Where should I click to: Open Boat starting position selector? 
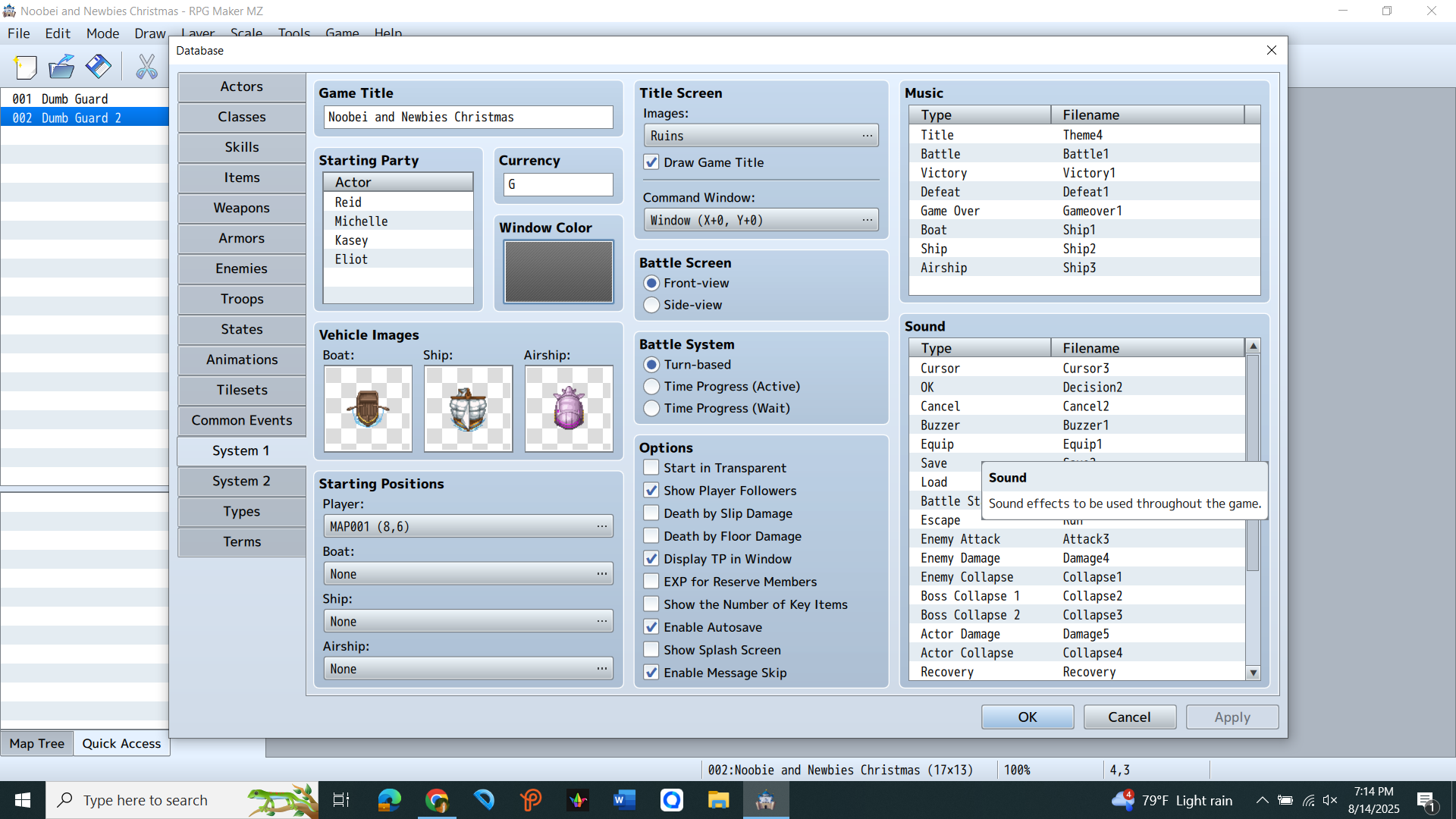(468, 574)
